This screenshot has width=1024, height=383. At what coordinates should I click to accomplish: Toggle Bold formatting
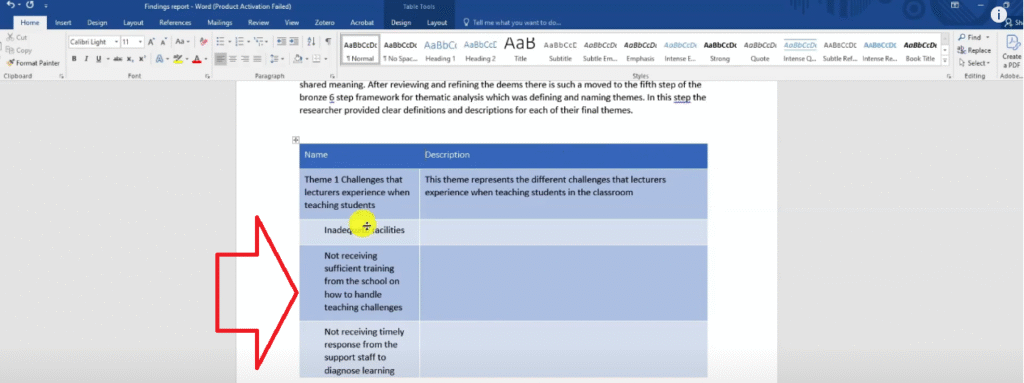74,59
